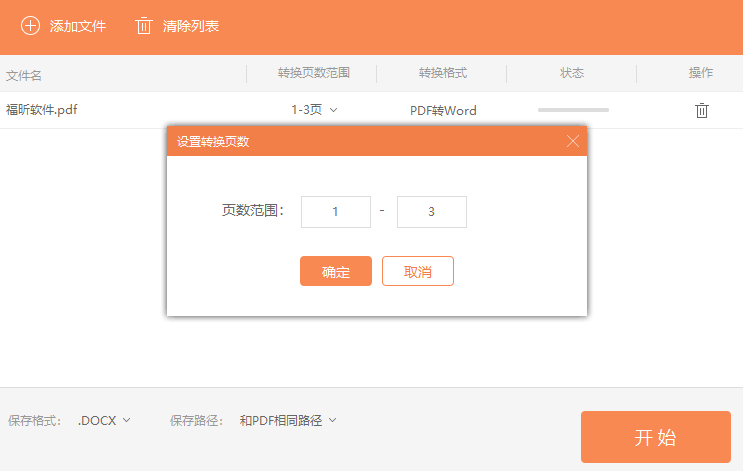This screenshot has height=471, width=743.
Task: Click the clear list trash icon
Action: tap(144, 26)
